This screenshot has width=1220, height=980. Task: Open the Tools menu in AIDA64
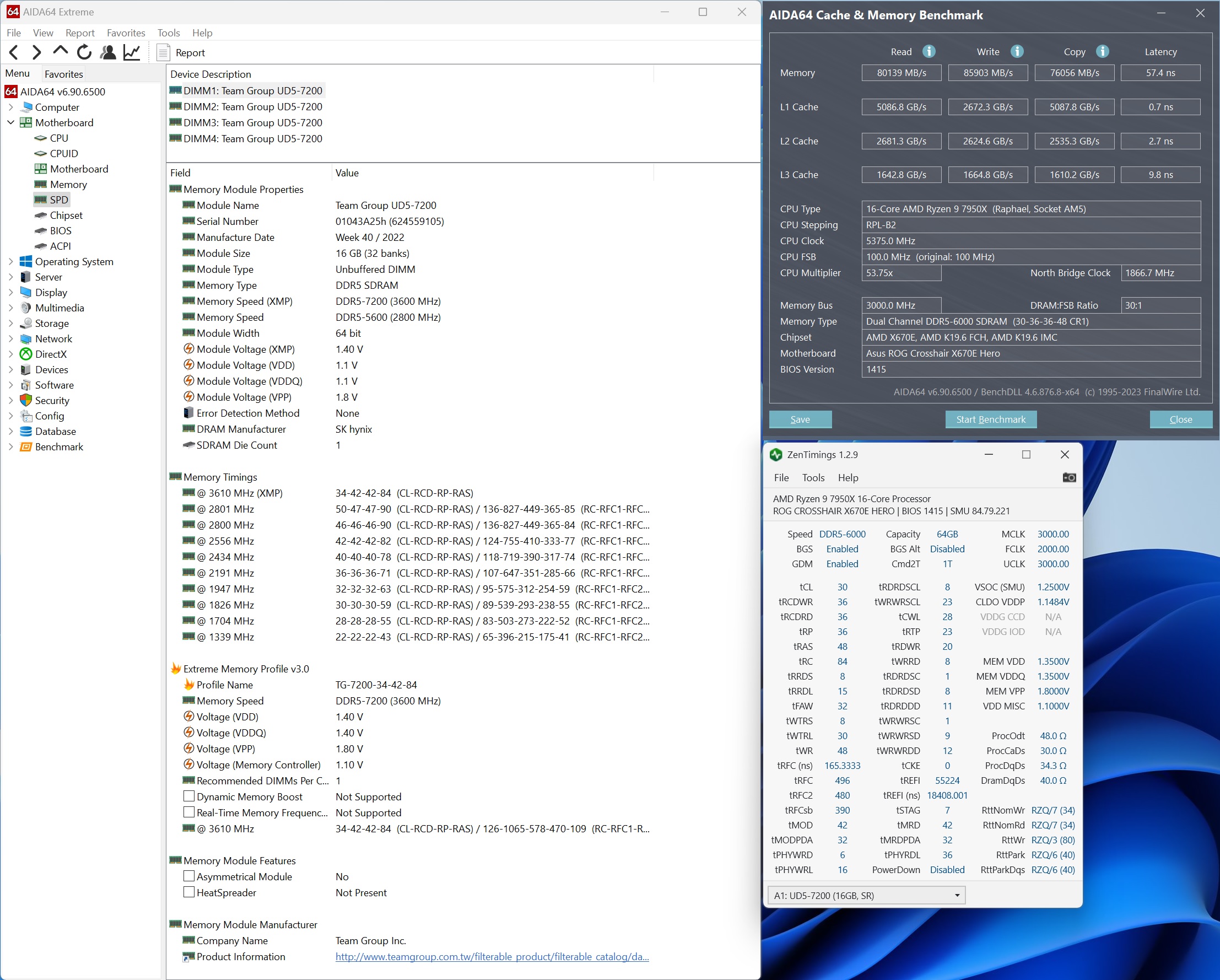(168, 33)
